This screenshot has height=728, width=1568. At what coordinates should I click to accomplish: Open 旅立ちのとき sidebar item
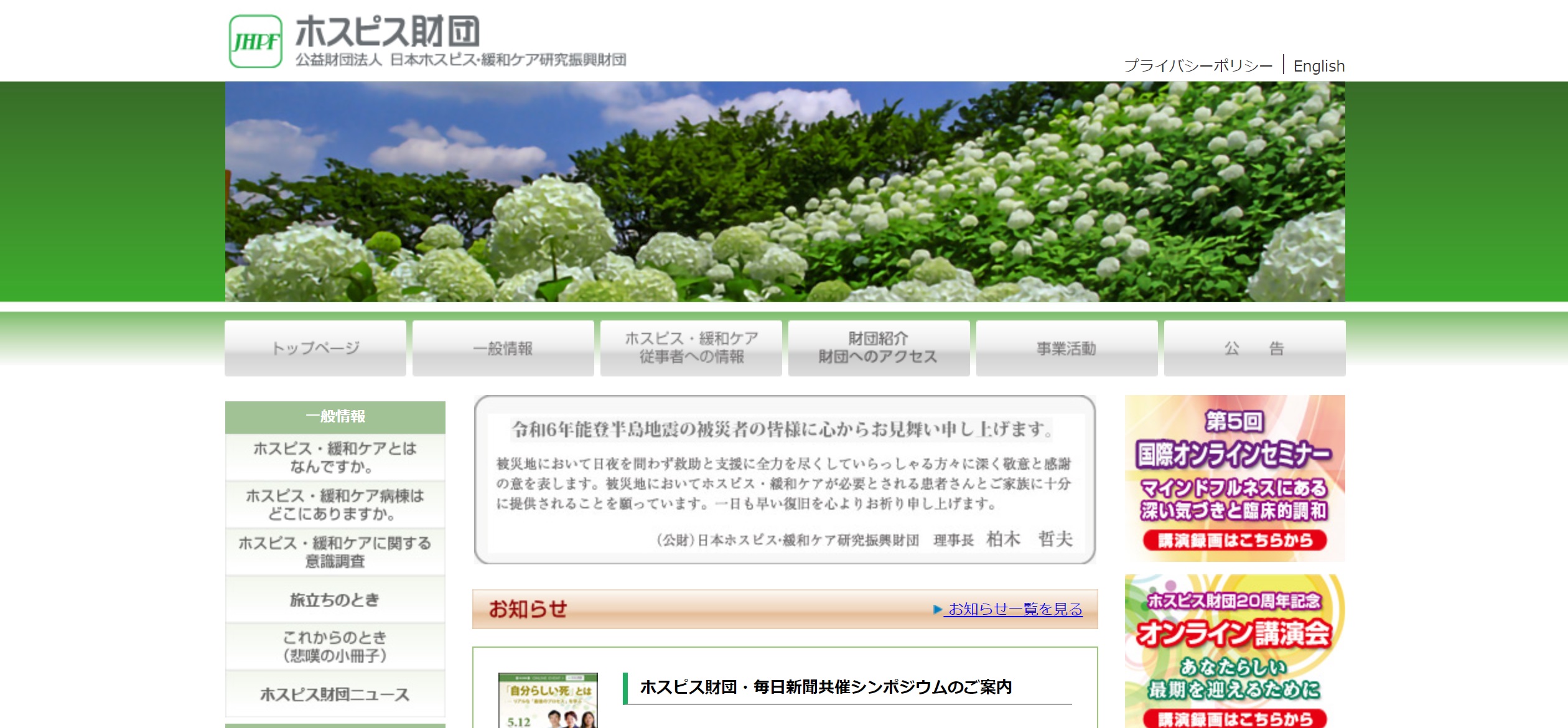[x=335, y=600]
